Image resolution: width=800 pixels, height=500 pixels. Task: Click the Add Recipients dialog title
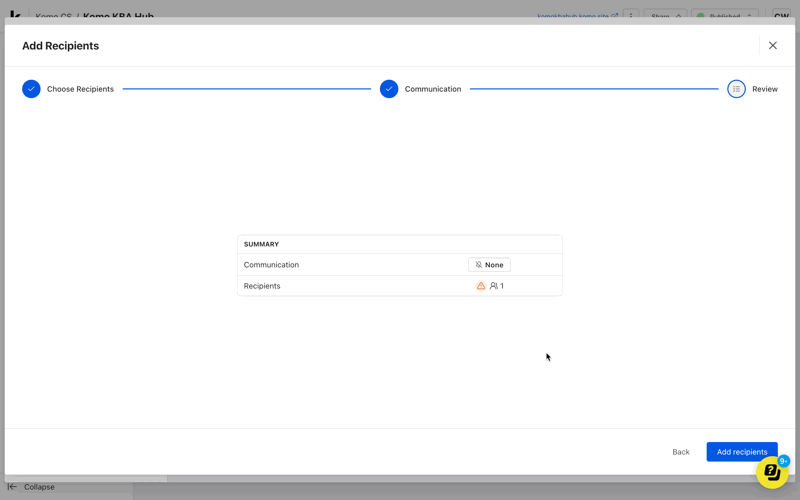tap(60, 46)
